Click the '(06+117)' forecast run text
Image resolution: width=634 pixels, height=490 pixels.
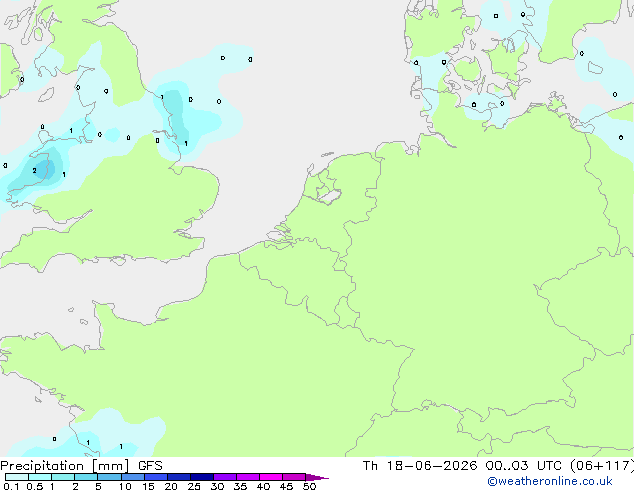(x=602, y=466)
